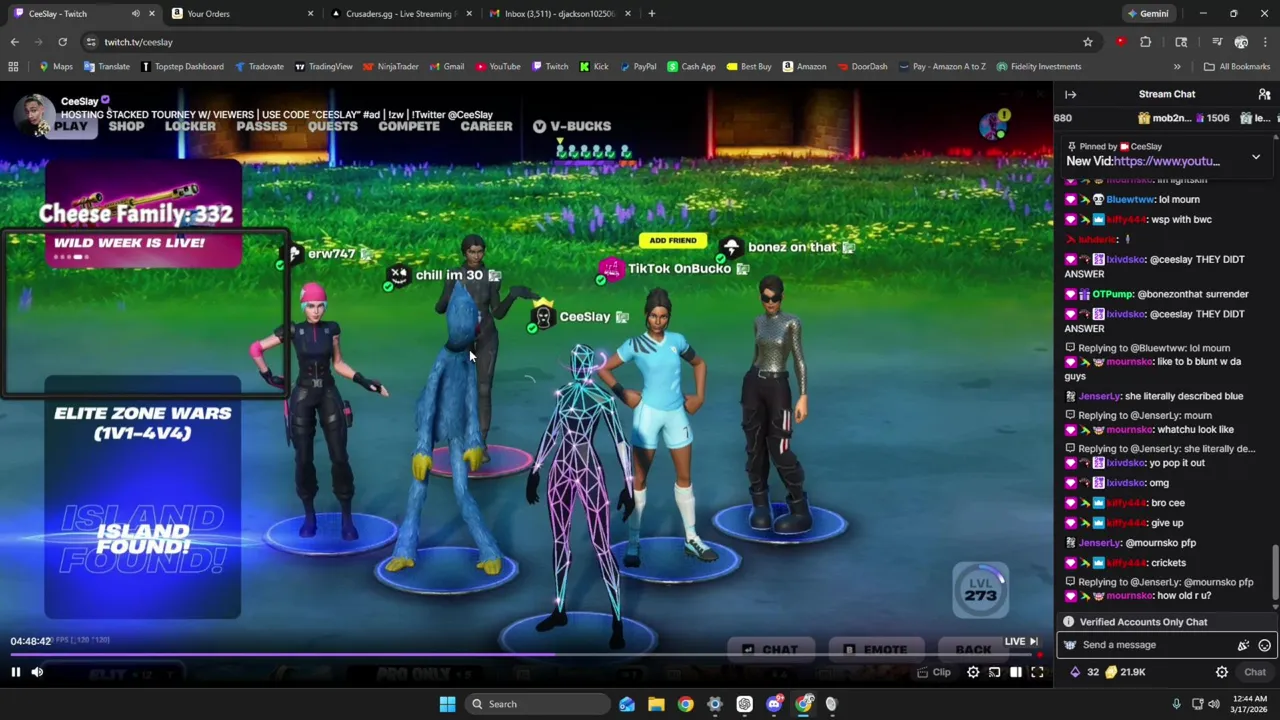Mute the stream volume icon
The image size is (1280, 720).
pyautogui.click(x=37, y=672)
